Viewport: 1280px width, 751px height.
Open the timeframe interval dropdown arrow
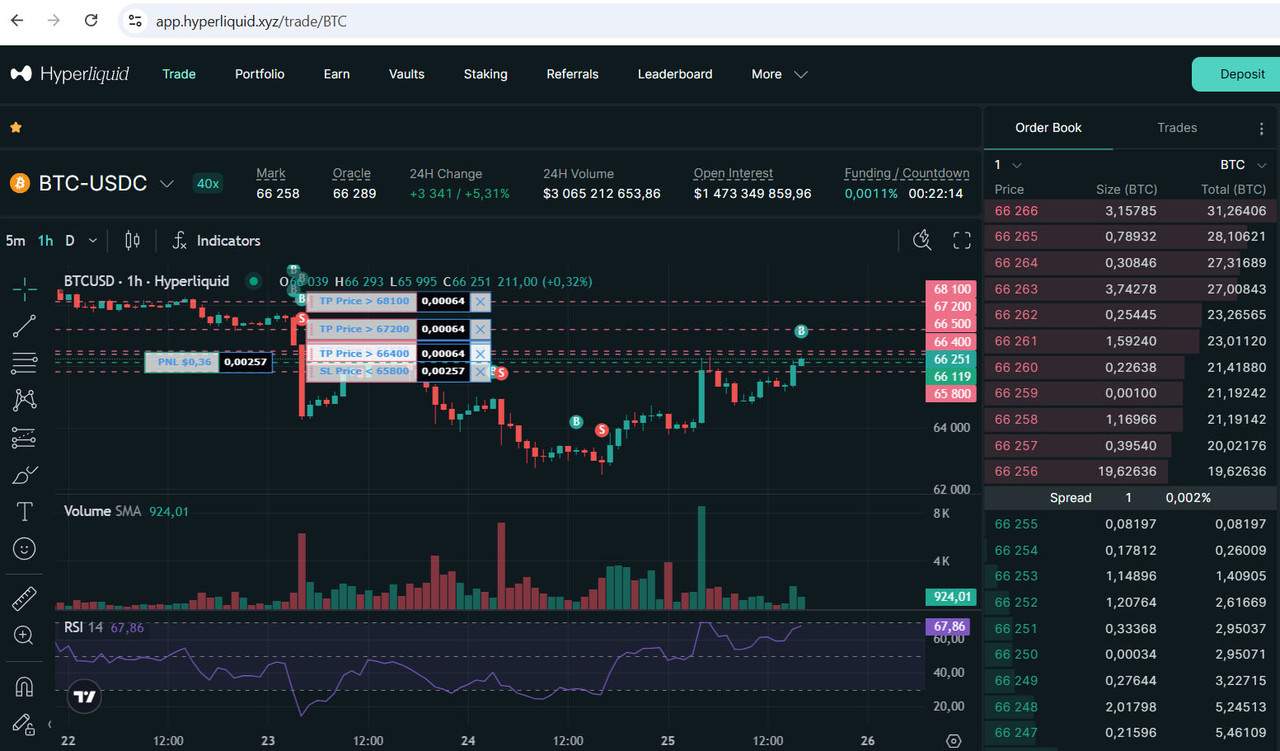tap(93, 240)
